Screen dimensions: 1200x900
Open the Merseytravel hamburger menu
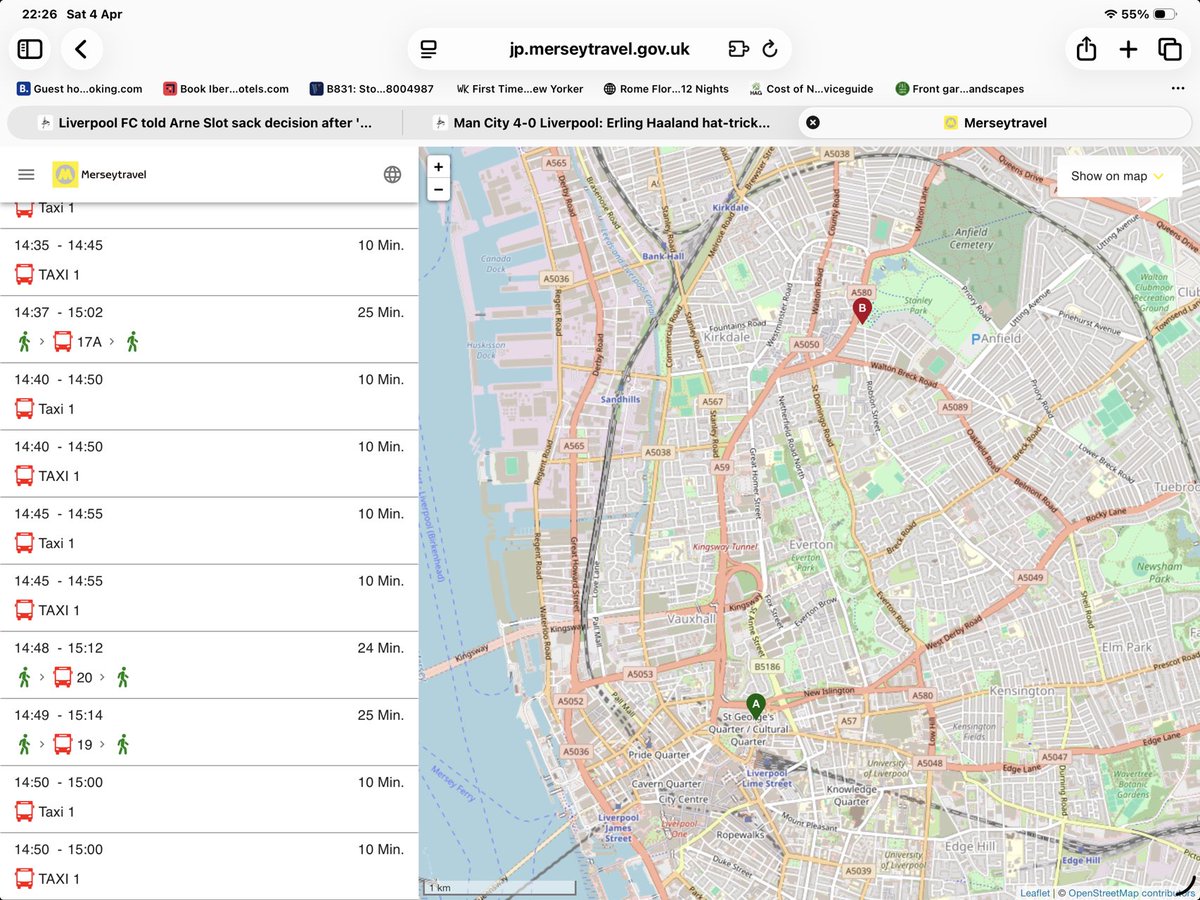point(26,175)
